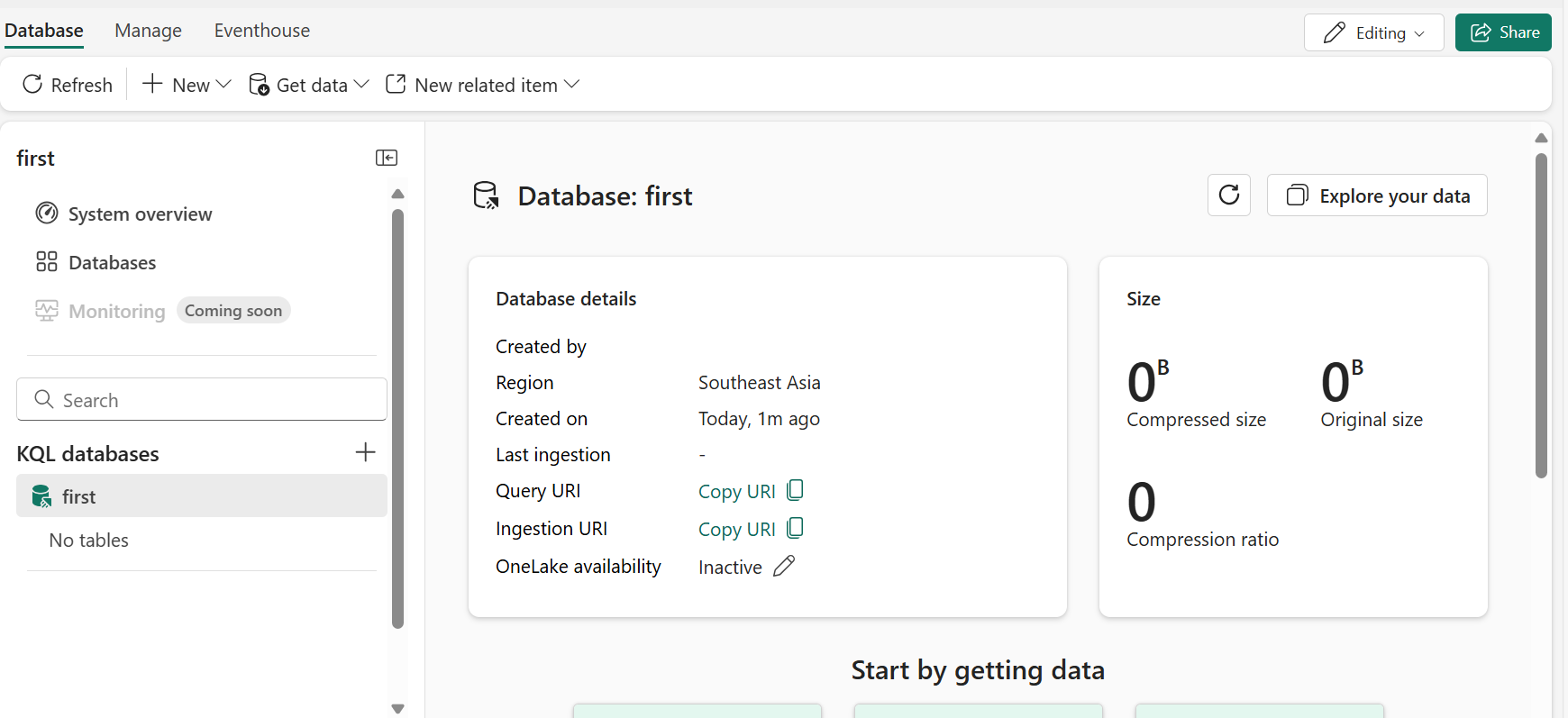
Task: Open New related item dropdown
Action: click(x=482, y=85)
